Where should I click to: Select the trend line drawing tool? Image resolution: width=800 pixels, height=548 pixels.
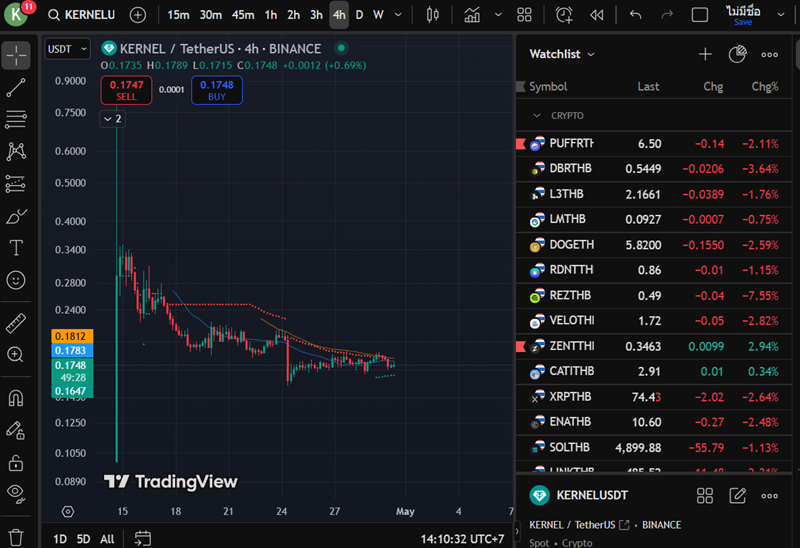pos(16,88)
